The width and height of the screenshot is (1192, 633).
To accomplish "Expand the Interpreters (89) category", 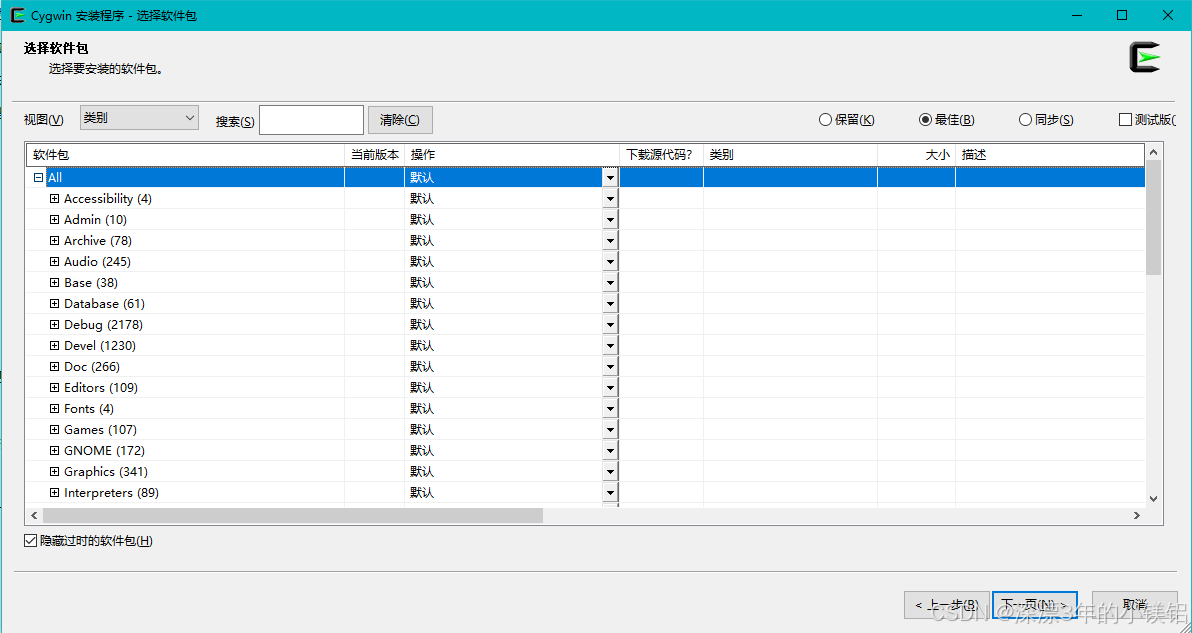I will [x=54, y=493].
